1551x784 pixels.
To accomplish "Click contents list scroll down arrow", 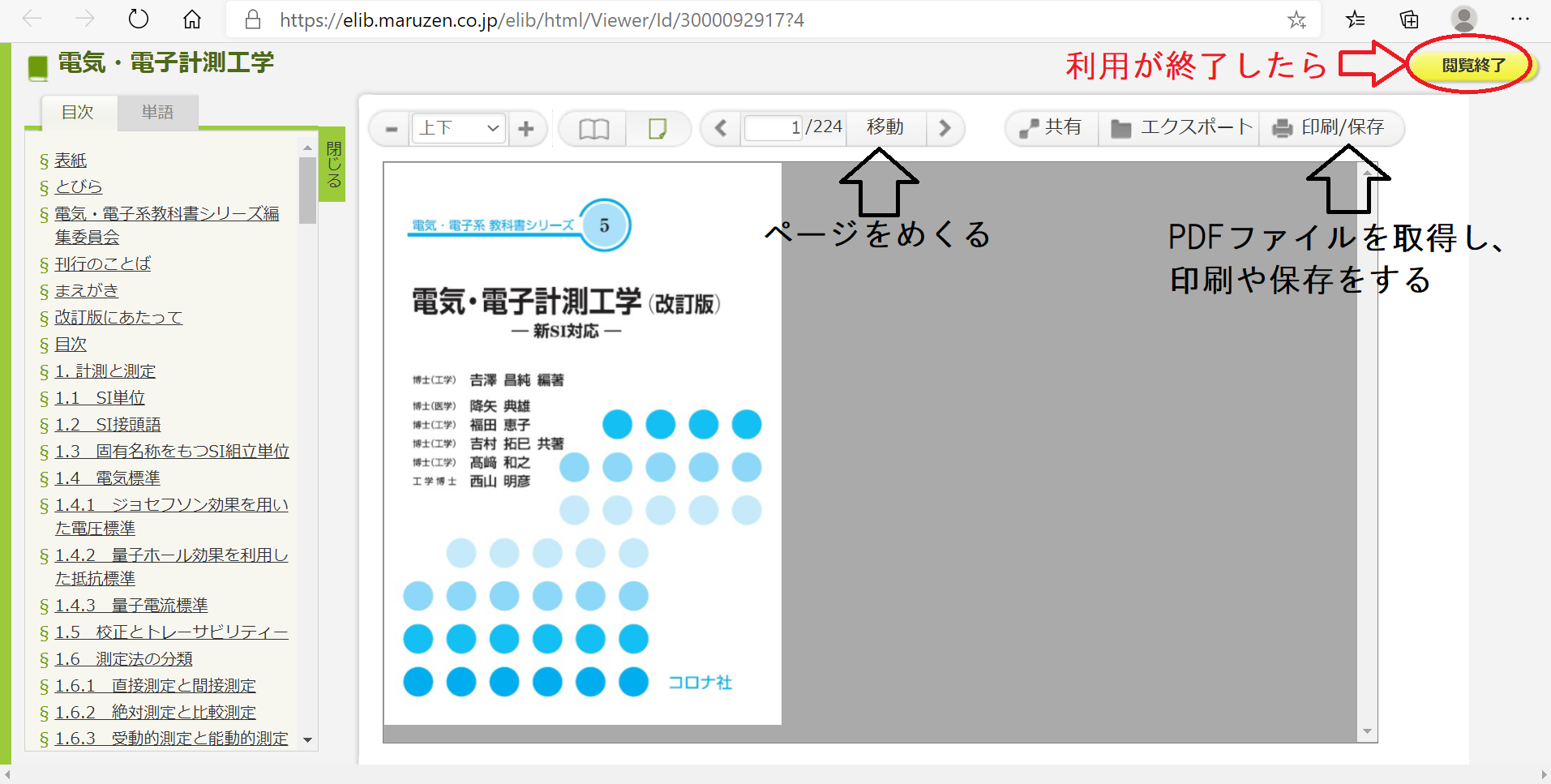I will 307,739.
